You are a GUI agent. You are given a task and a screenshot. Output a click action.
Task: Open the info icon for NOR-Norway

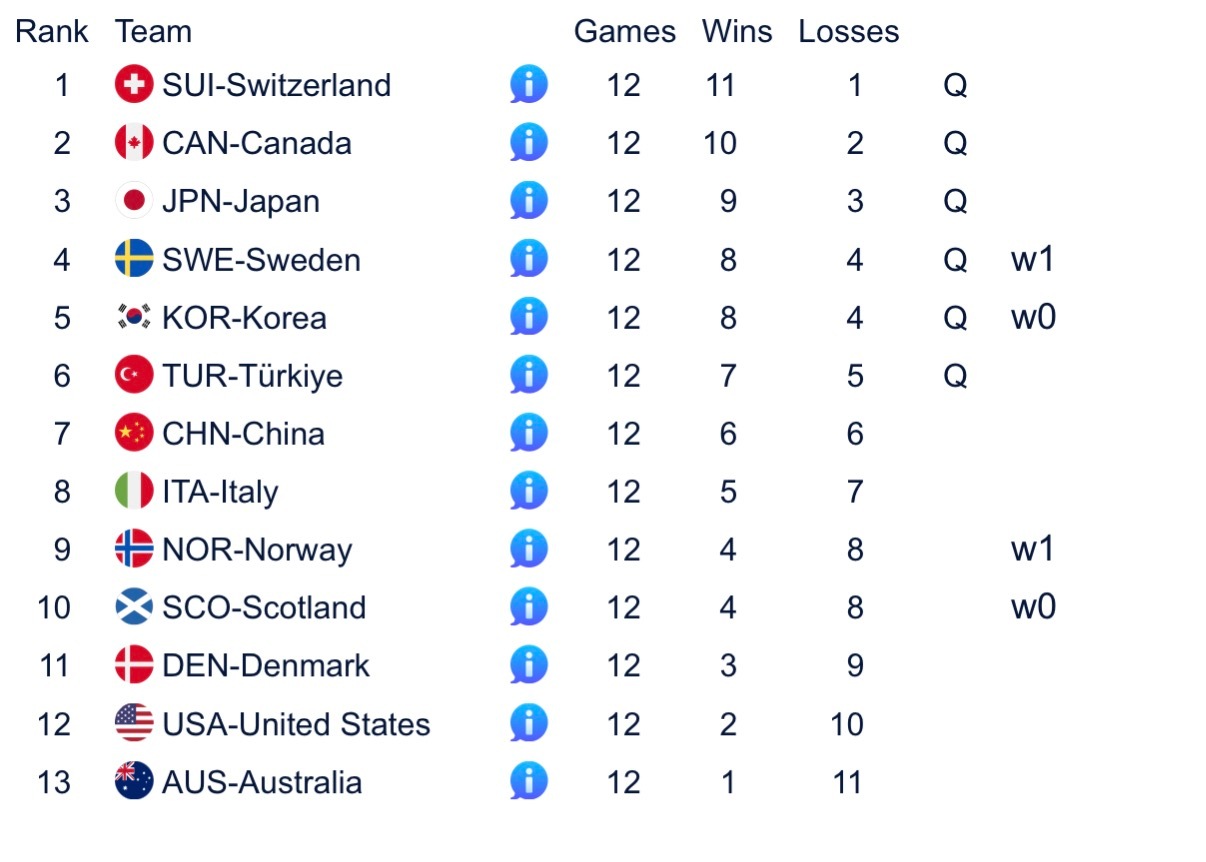[529, 549]
